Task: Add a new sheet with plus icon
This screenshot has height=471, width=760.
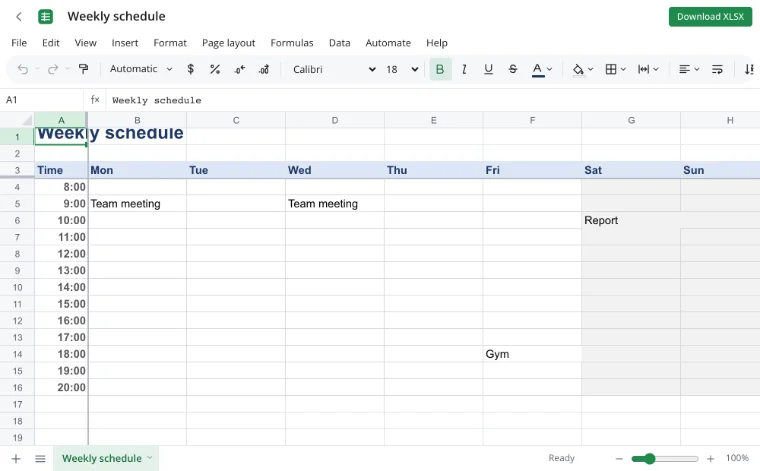Action: pyautogui.click(x=16, y=458)
